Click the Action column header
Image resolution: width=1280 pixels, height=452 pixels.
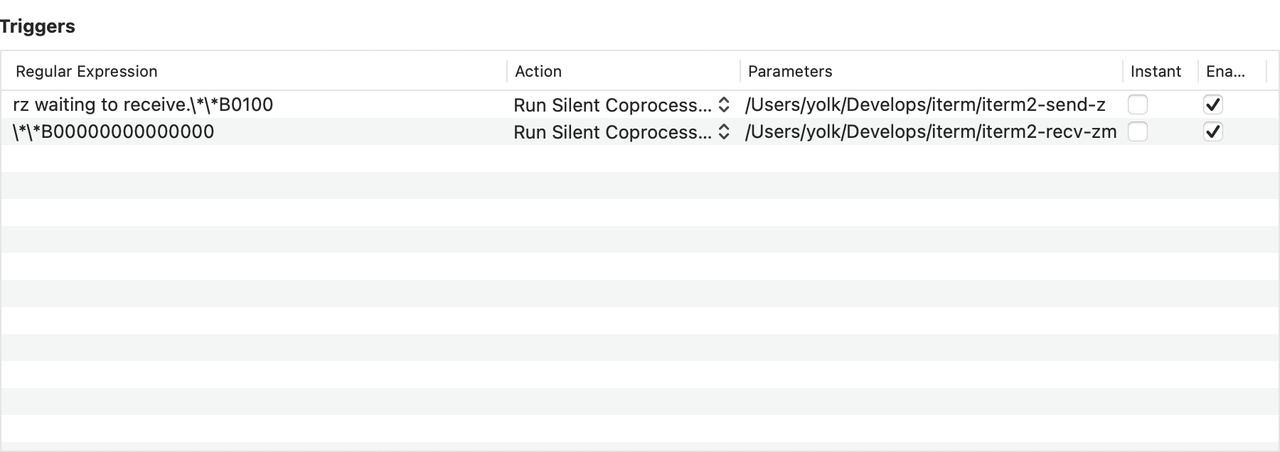click(538, 71)
